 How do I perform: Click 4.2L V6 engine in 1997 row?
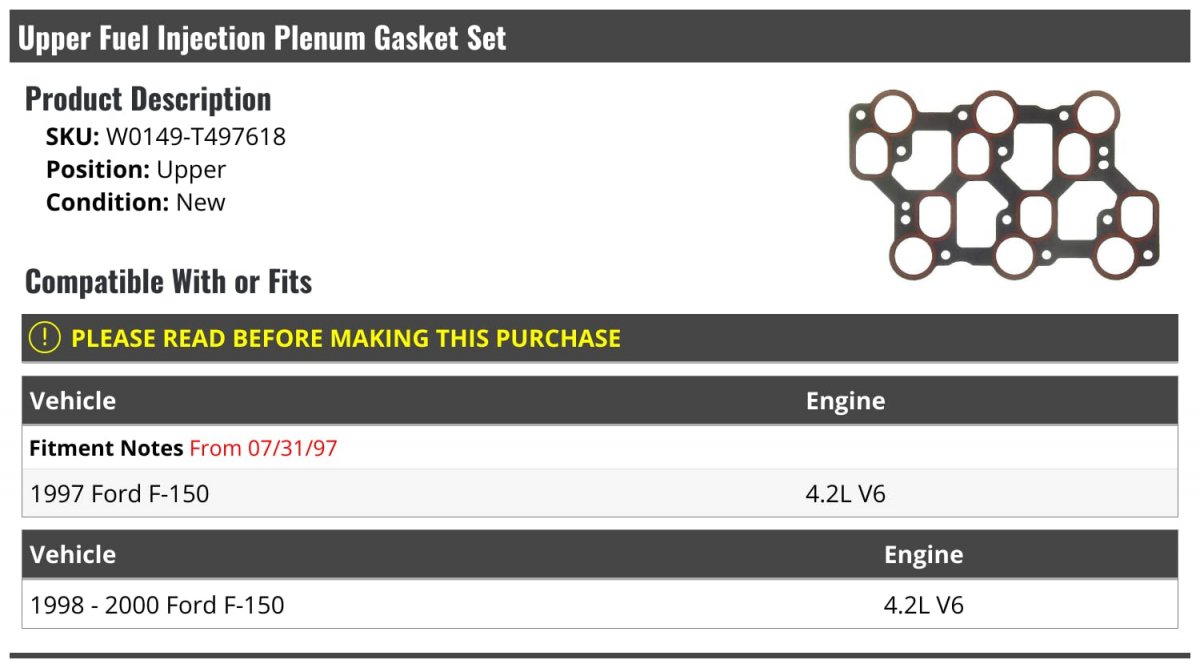tap(846, 493)
